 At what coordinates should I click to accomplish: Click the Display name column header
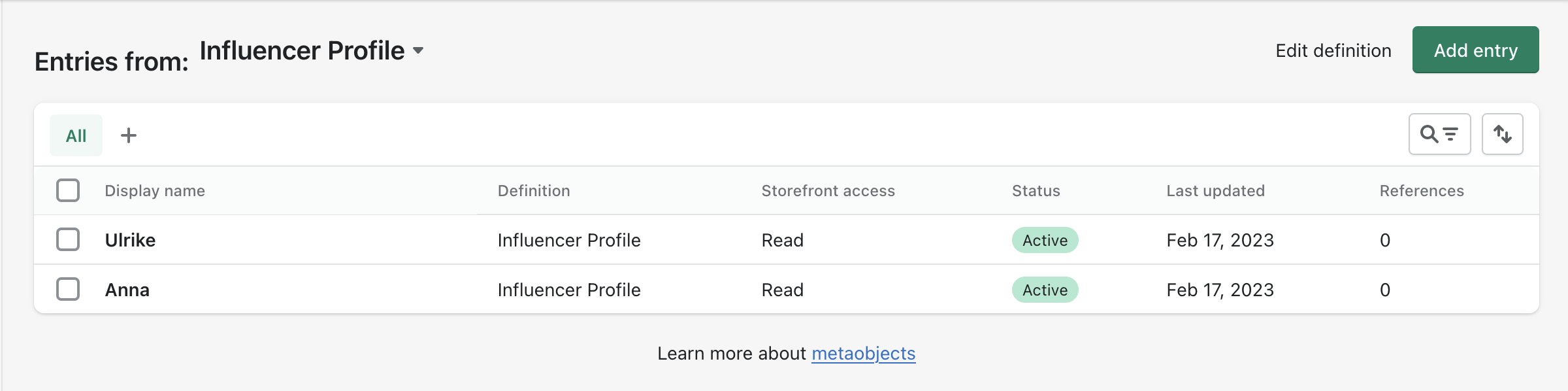pyautogui.click(x=155, y=191)
